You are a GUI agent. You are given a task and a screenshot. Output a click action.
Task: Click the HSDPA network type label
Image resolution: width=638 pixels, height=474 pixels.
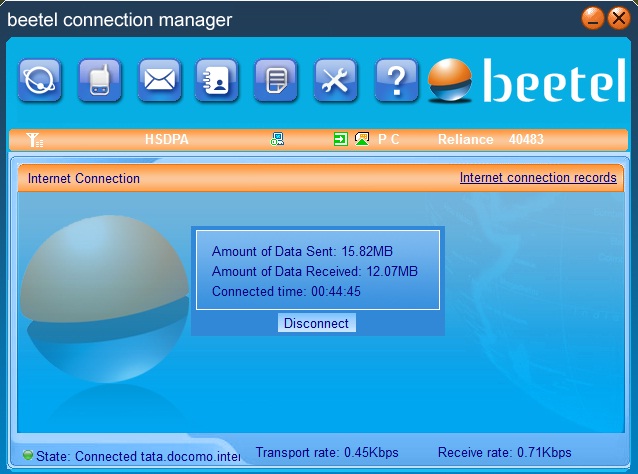click(167, 140)
